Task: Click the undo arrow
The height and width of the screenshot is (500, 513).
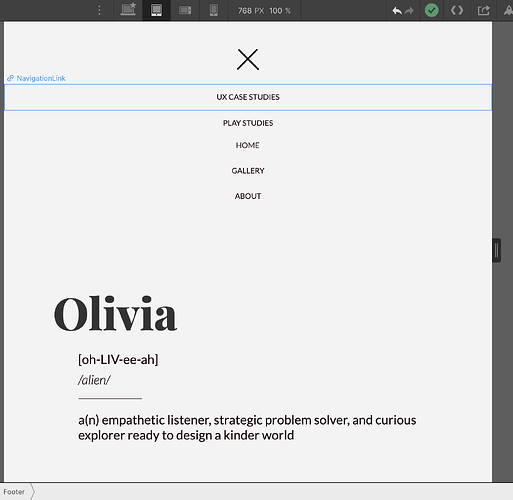Action: tap(397, 11)
